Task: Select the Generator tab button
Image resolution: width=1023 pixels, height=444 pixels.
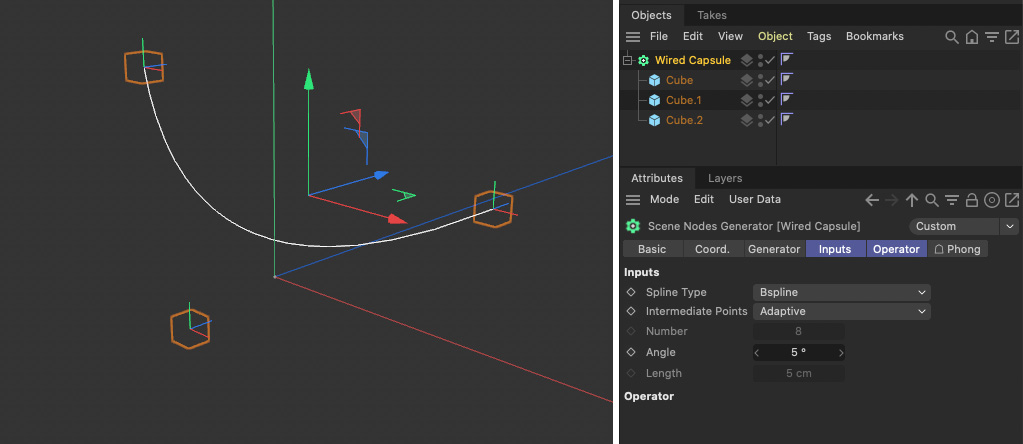Action: pos(774,249)
